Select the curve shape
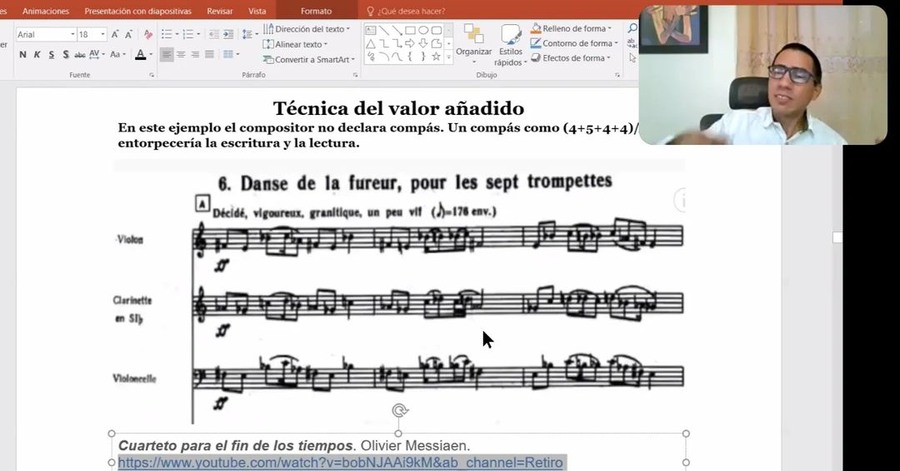Screen dimensions: 900x471 [x=397, y=56]
